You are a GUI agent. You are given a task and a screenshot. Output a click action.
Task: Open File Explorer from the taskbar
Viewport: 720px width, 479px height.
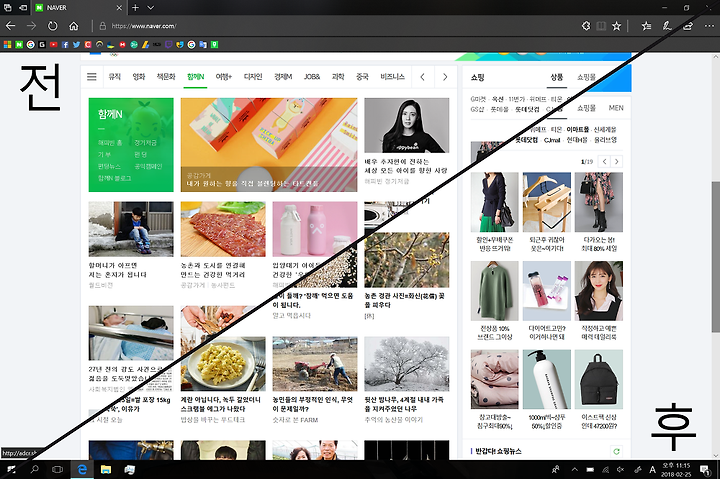click(106, 469)
